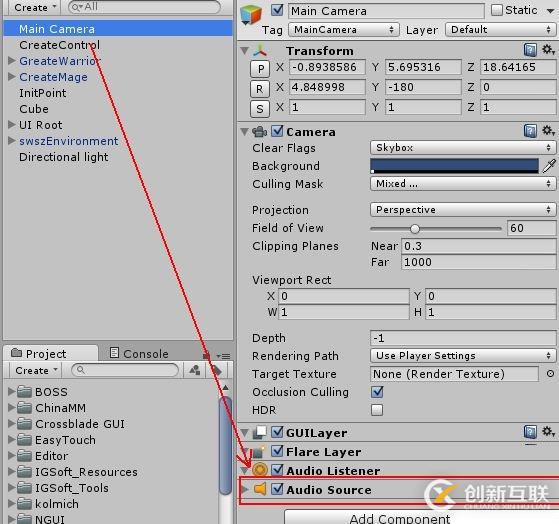Open the Background color swatch

[455, 166]
